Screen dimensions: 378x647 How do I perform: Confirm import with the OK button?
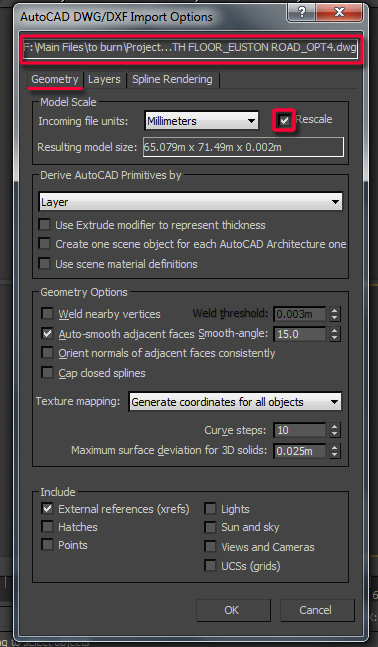[234, 610]
